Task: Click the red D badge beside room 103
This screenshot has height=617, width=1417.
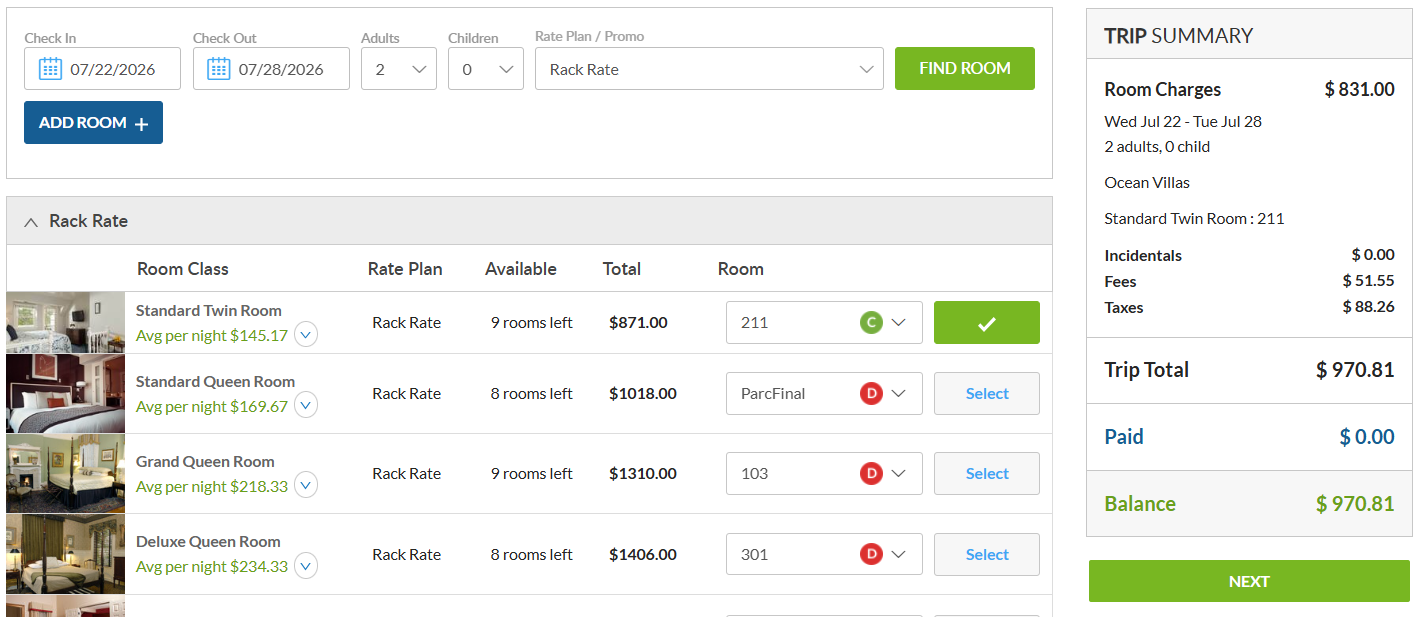Action: click(871, 473)
